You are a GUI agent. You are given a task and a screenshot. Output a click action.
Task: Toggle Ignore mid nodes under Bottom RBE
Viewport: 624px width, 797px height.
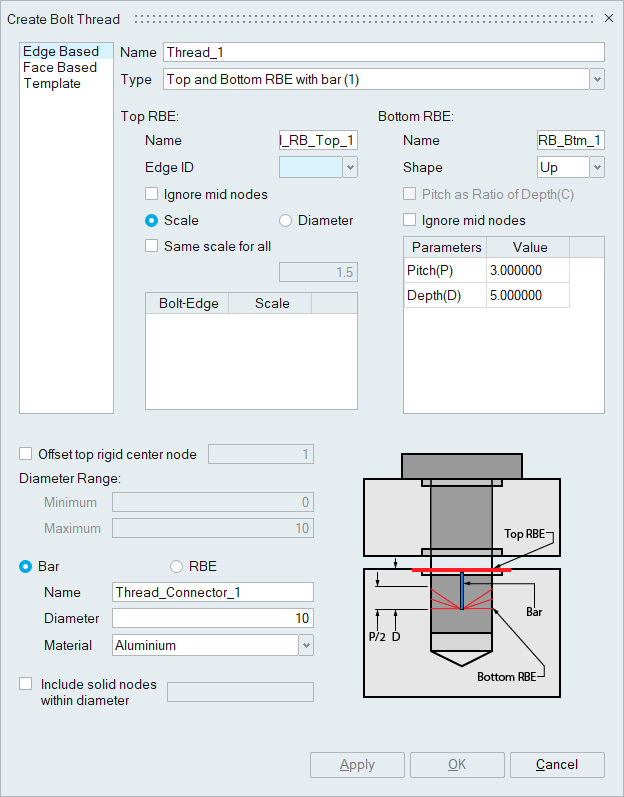[410, 220]
